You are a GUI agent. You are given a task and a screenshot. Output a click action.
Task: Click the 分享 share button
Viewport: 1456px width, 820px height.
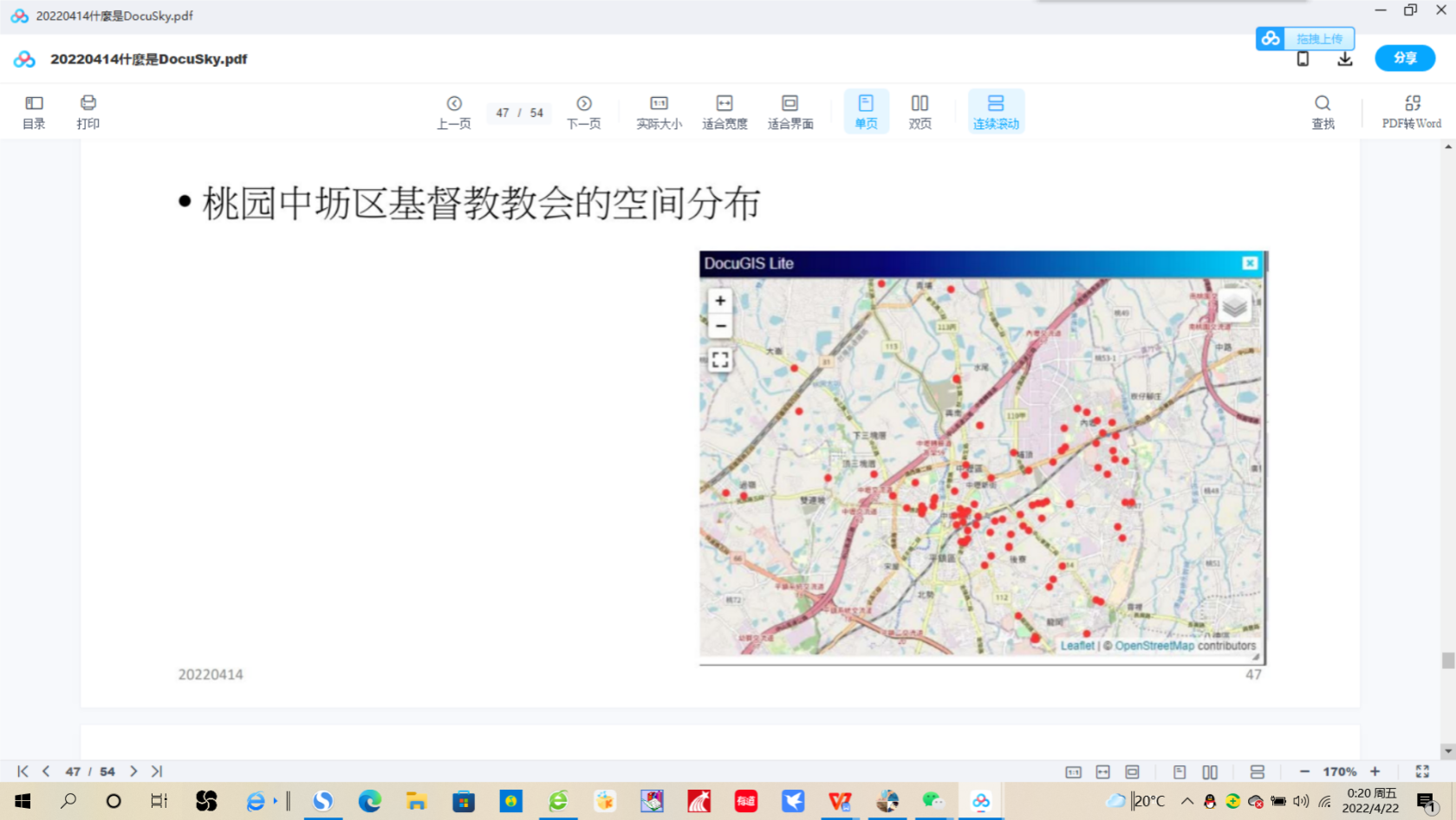[x=1405, y=58]
